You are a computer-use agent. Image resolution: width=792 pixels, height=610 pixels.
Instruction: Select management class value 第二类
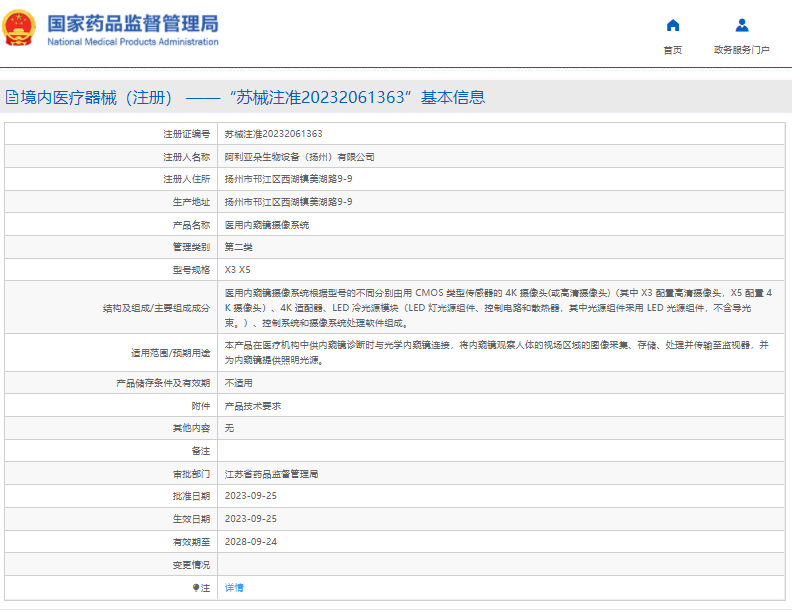(238, 247)
